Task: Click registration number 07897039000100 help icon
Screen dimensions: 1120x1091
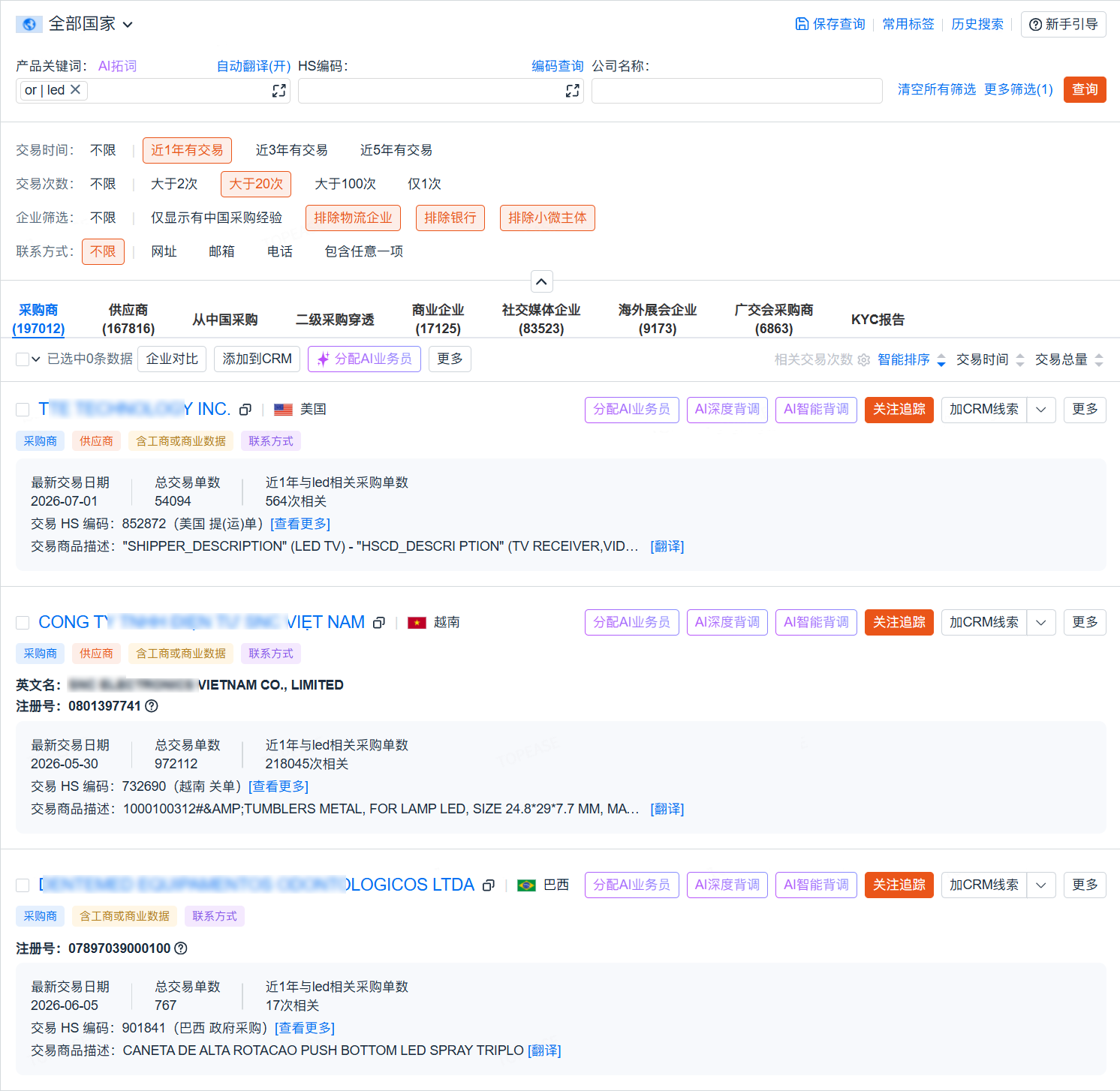Action: click(181, 948)
